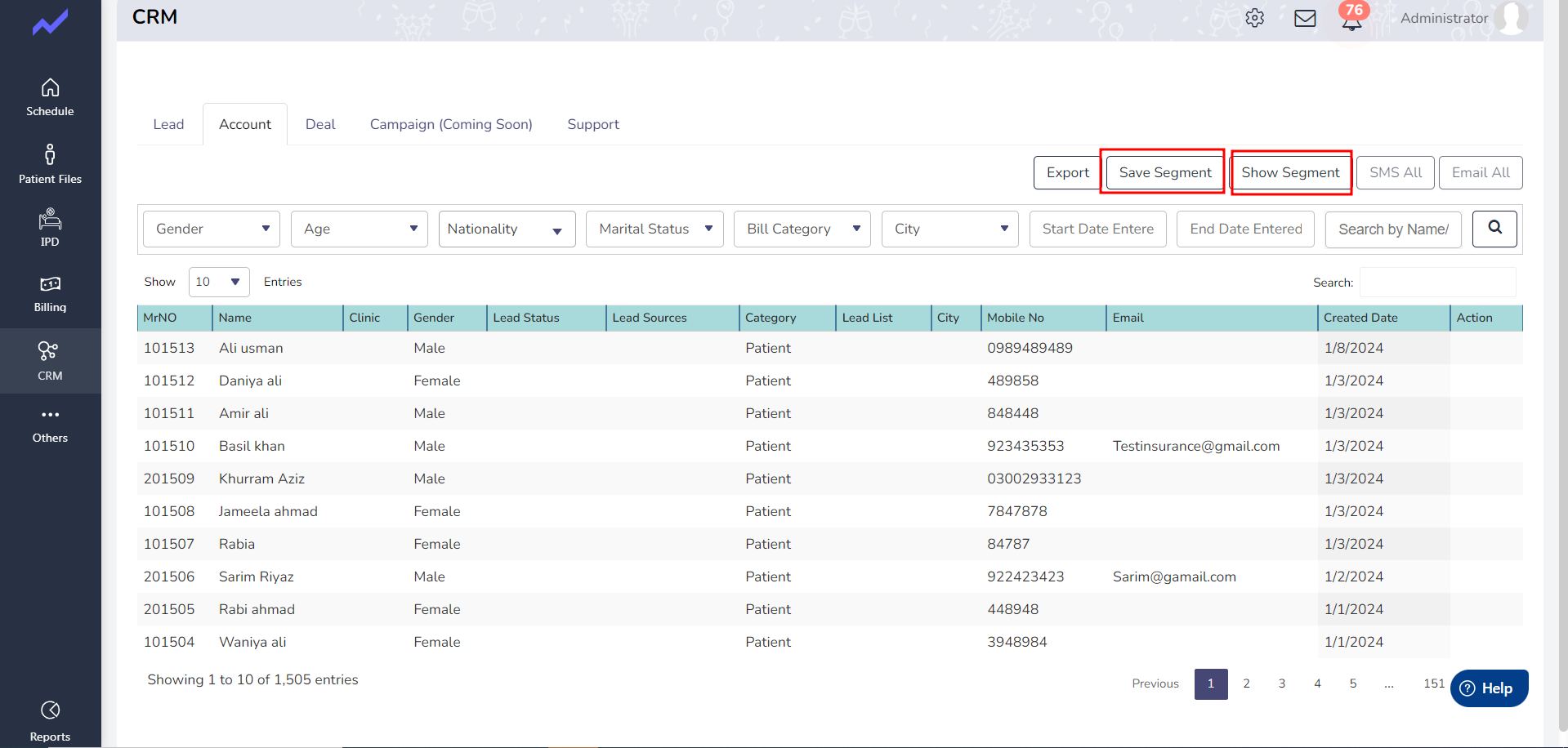Click the SMS All button
1568x748 pixels.
(x=1396, y=172)
